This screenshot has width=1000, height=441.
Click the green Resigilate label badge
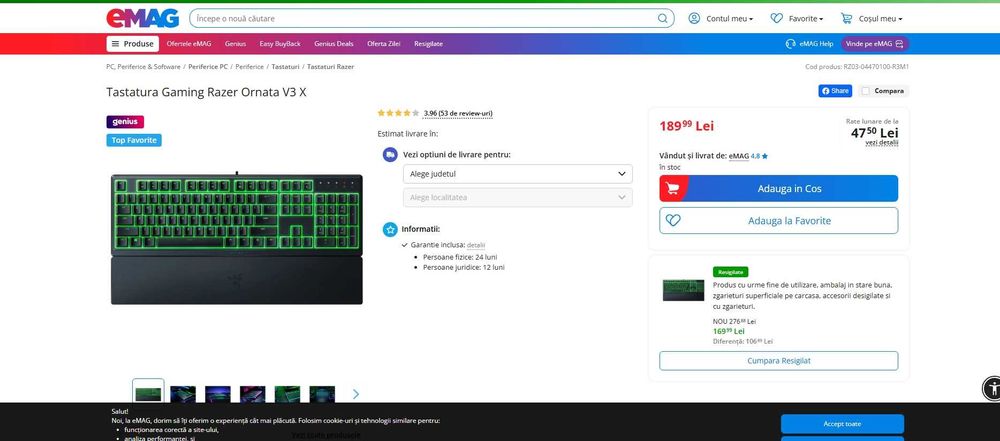(731, 272)
